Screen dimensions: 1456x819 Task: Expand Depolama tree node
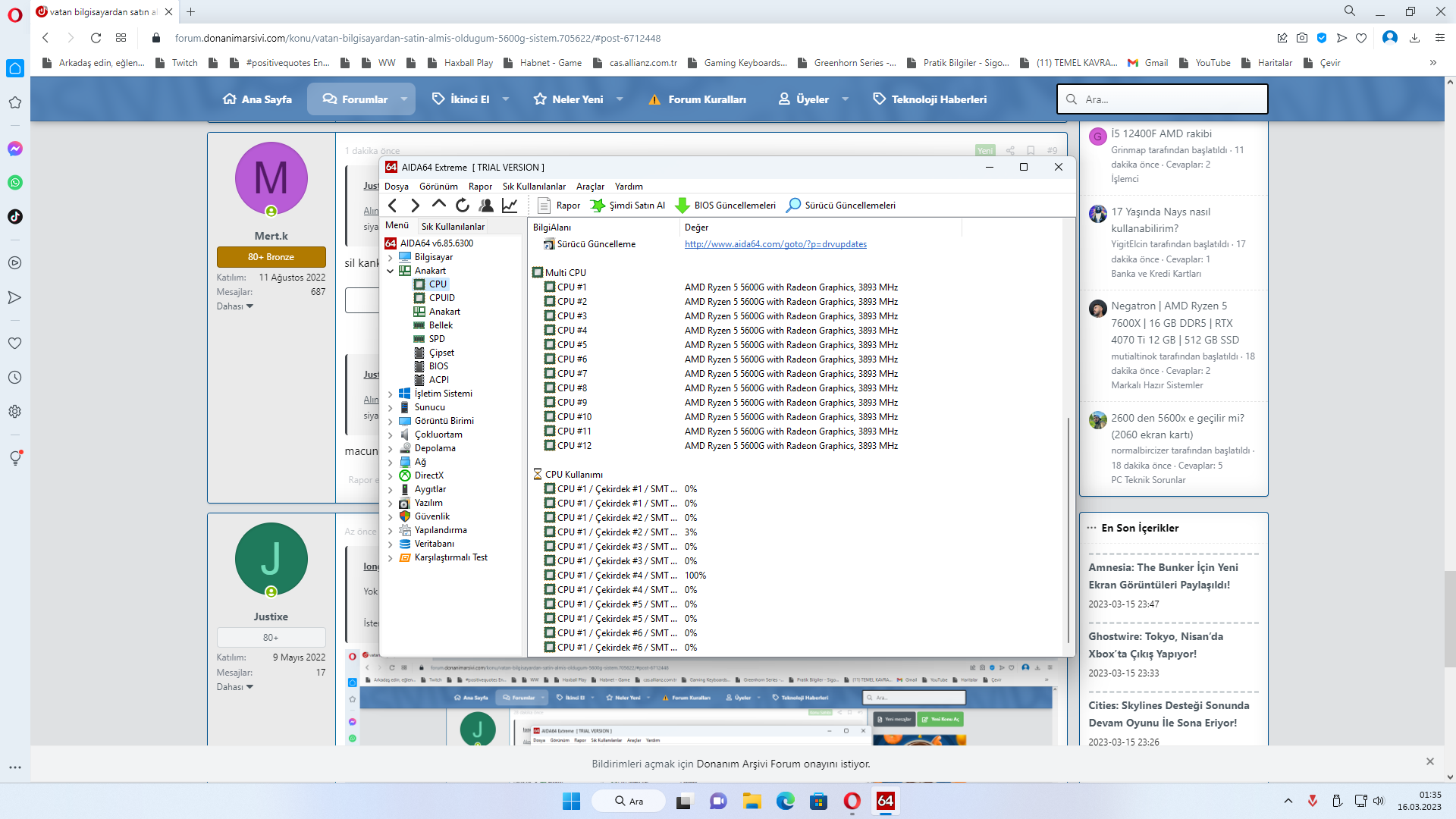[x=391, y=448]
